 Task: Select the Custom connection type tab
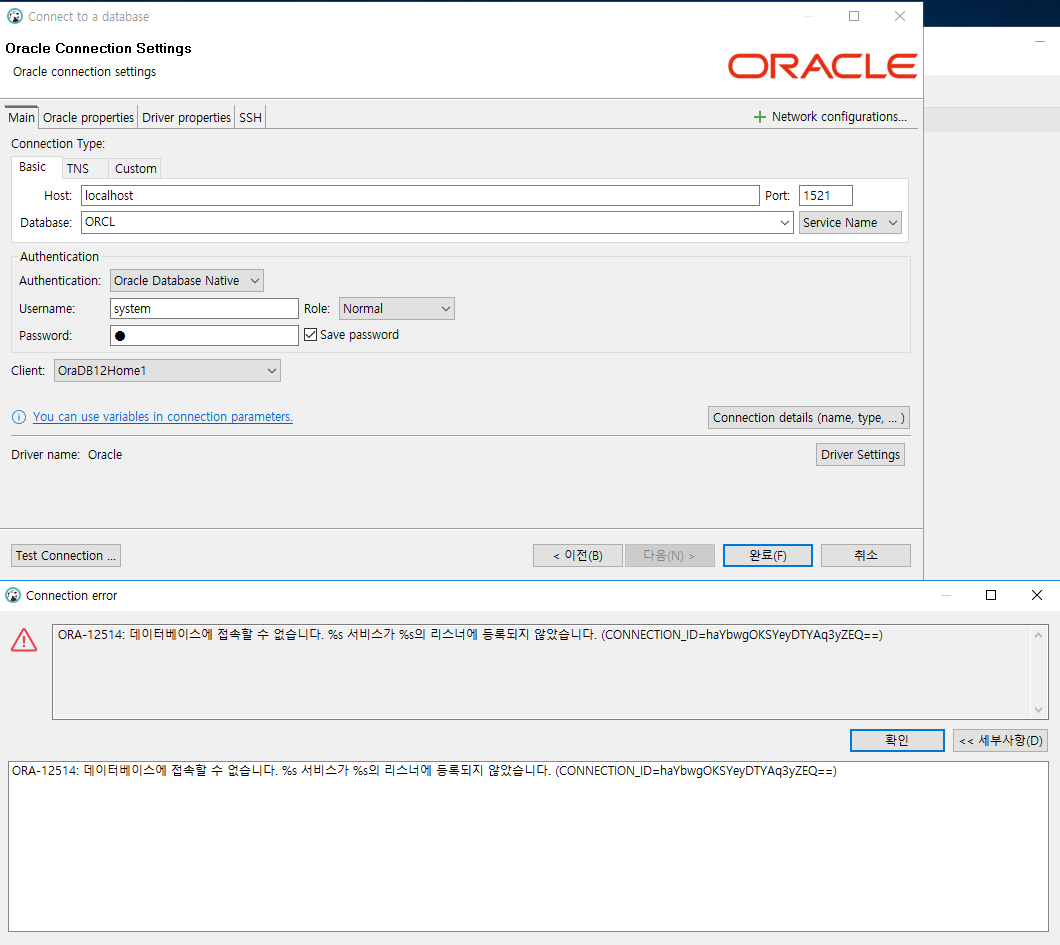(136, 168)
